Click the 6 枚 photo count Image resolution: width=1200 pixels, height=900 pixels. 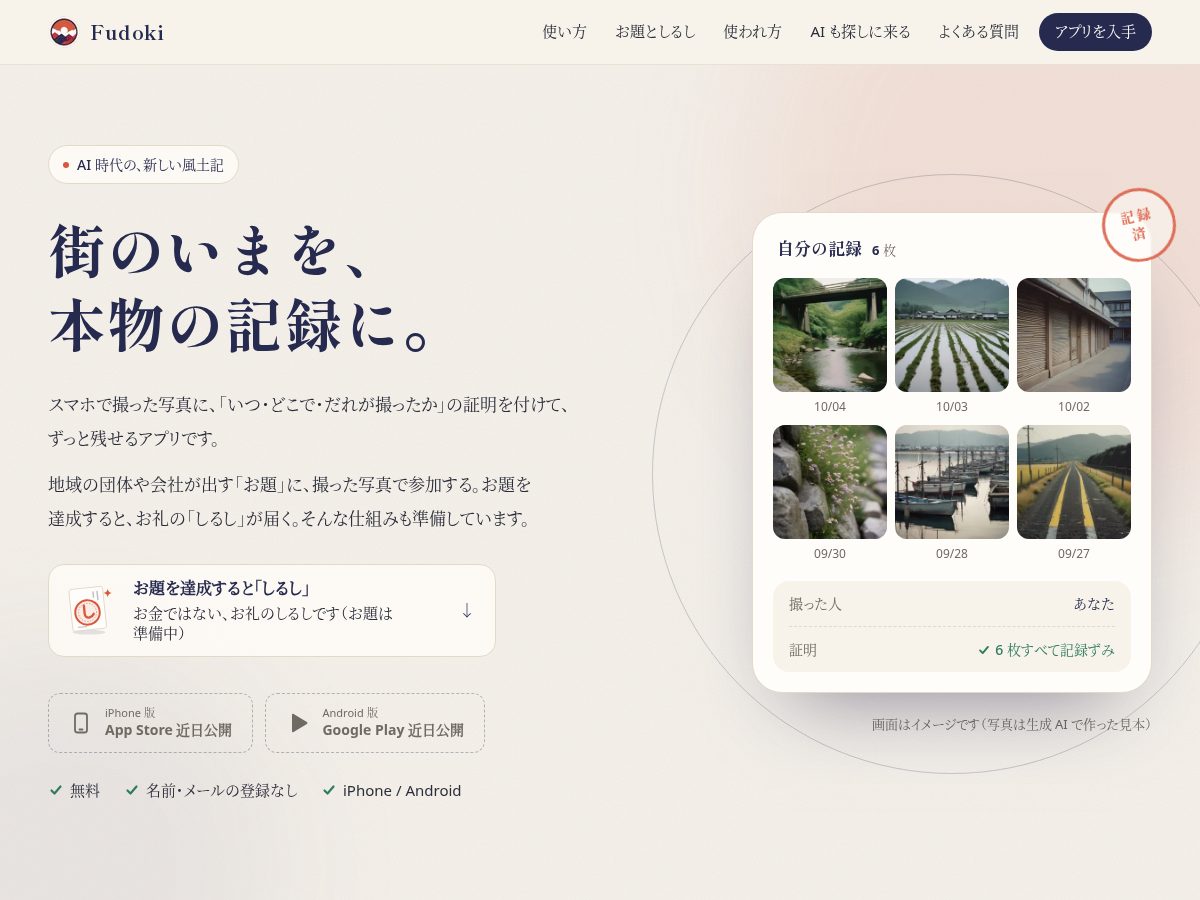pyautogui.click(x=884, y=250)
